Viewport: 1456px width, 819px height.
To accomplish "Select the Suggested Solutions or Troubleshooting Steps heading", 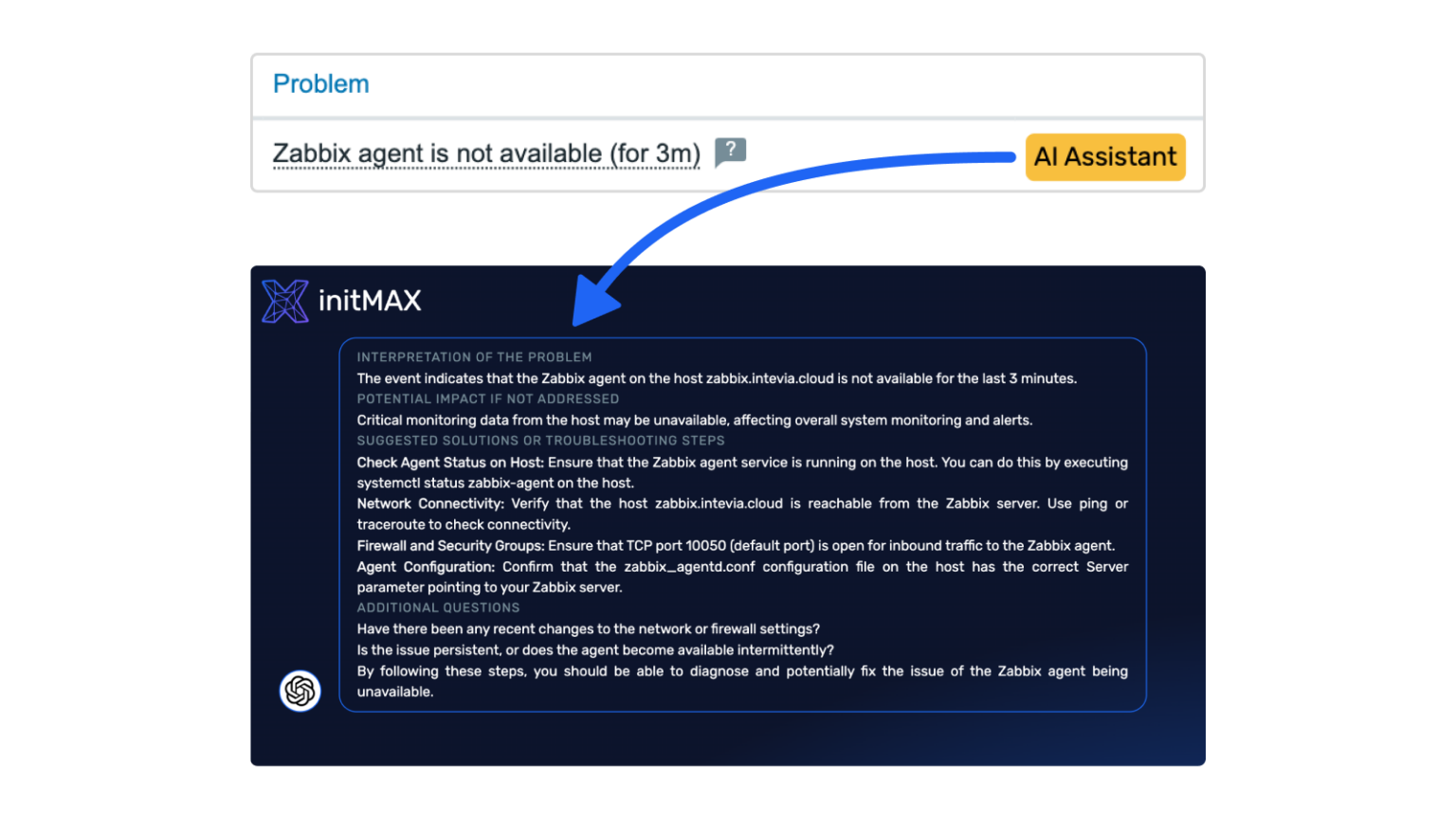I will [540, 441].
